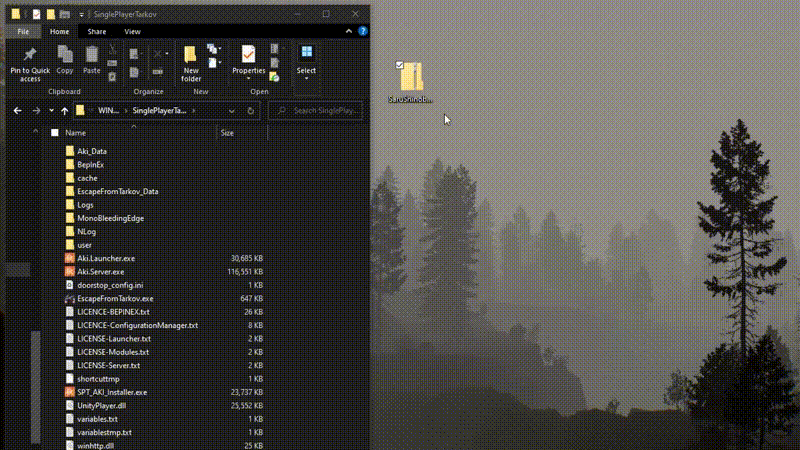800x450 pixels.
Task: Open the Recent locations dropdown arrow
Action: [x=52, y=111]
